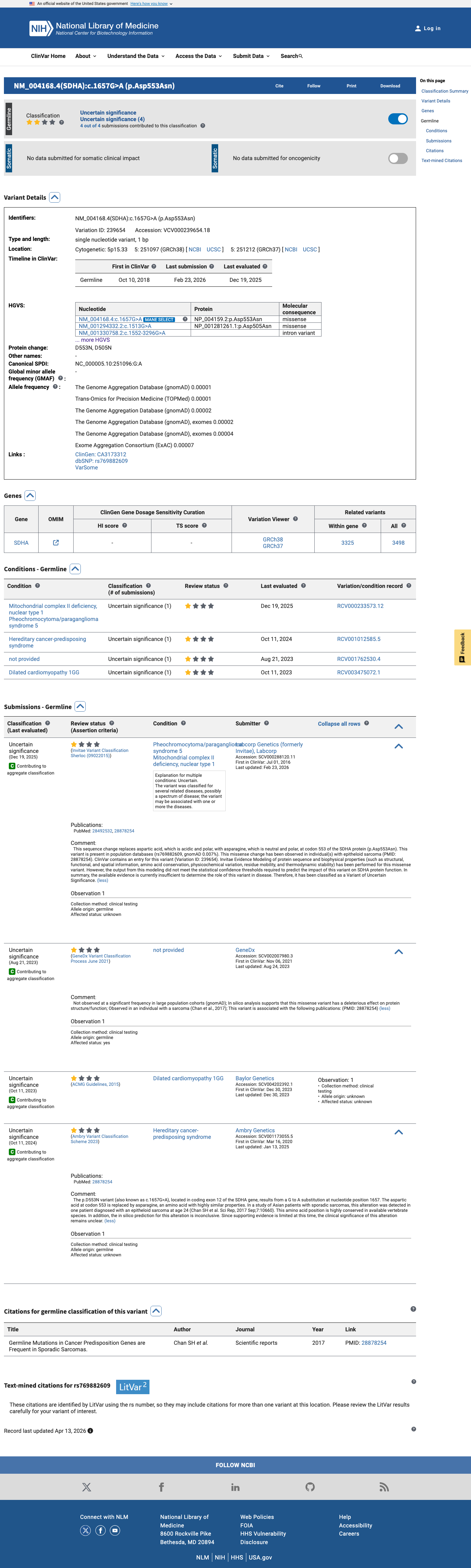Click help icon next to Last submission
The height and width of the screenshot is (1568, 471).
point(212,266)
